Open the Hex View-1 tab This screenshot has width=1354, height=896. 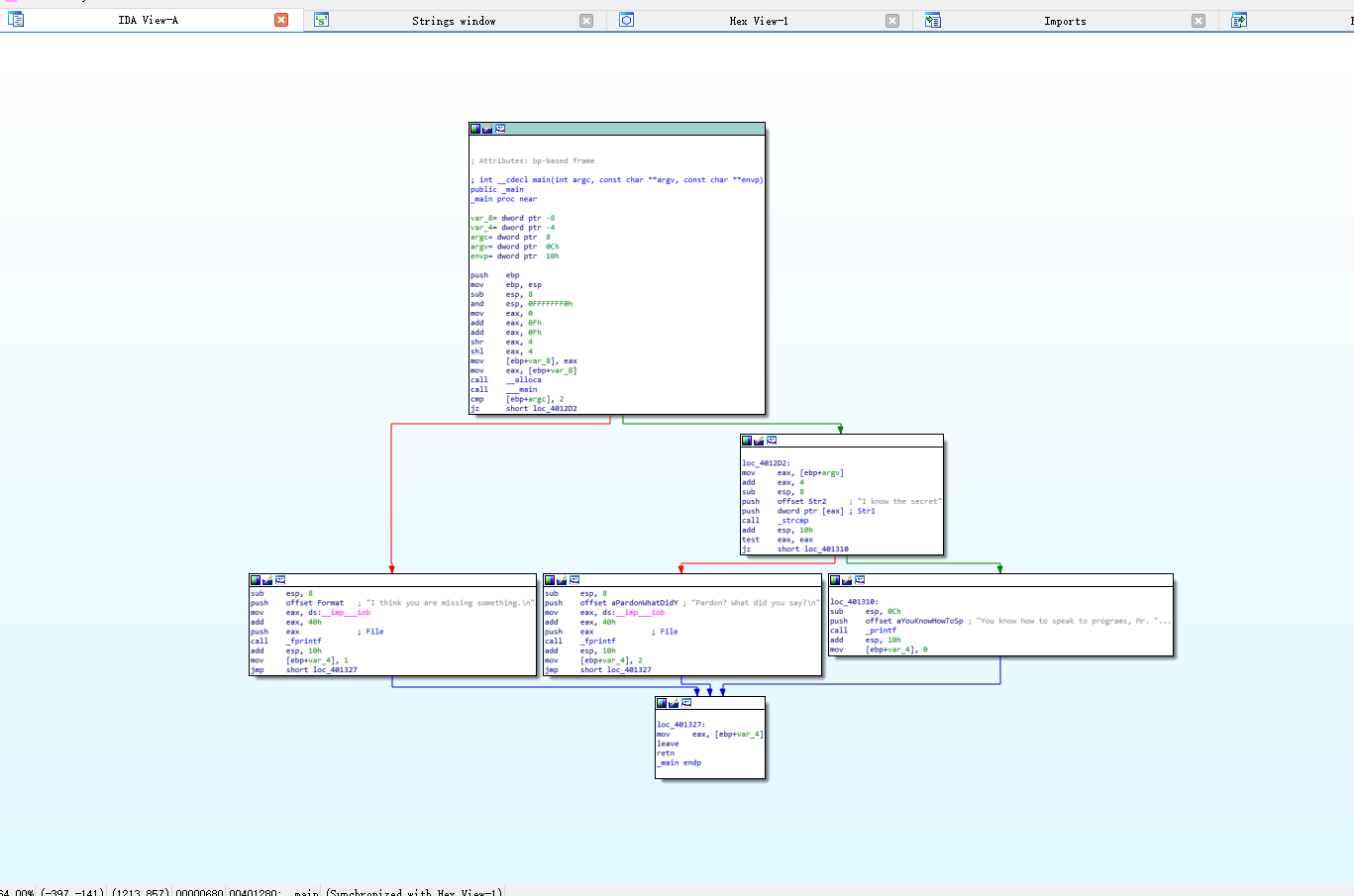759,21
